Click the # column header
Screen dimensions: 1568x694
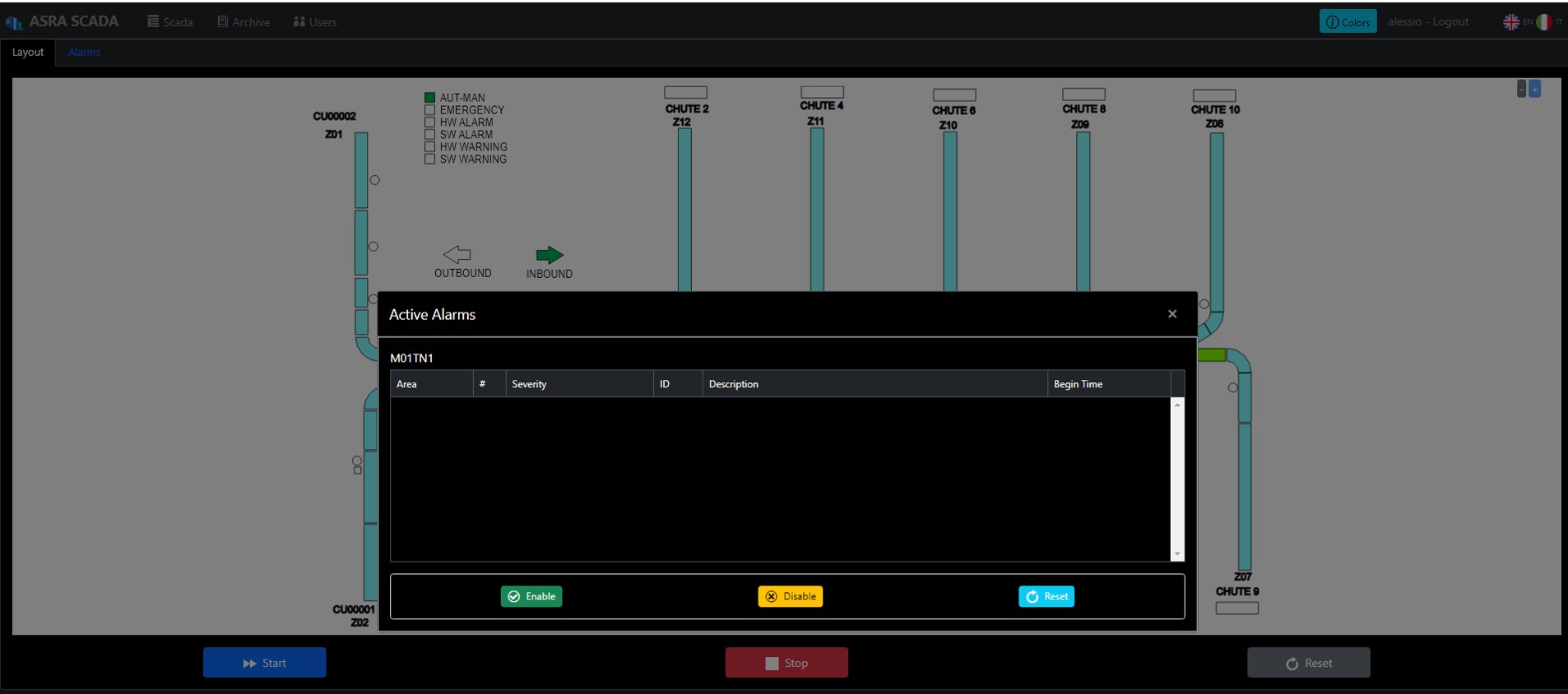click(x=489, y=384)
